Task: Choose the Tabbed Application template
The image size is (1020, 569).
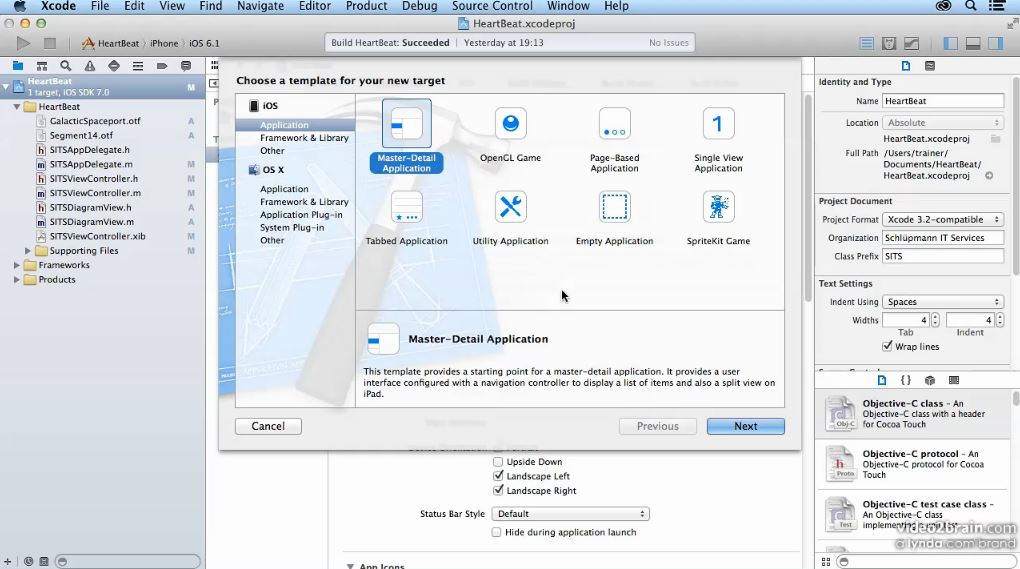Action: [x=407, y=218]
